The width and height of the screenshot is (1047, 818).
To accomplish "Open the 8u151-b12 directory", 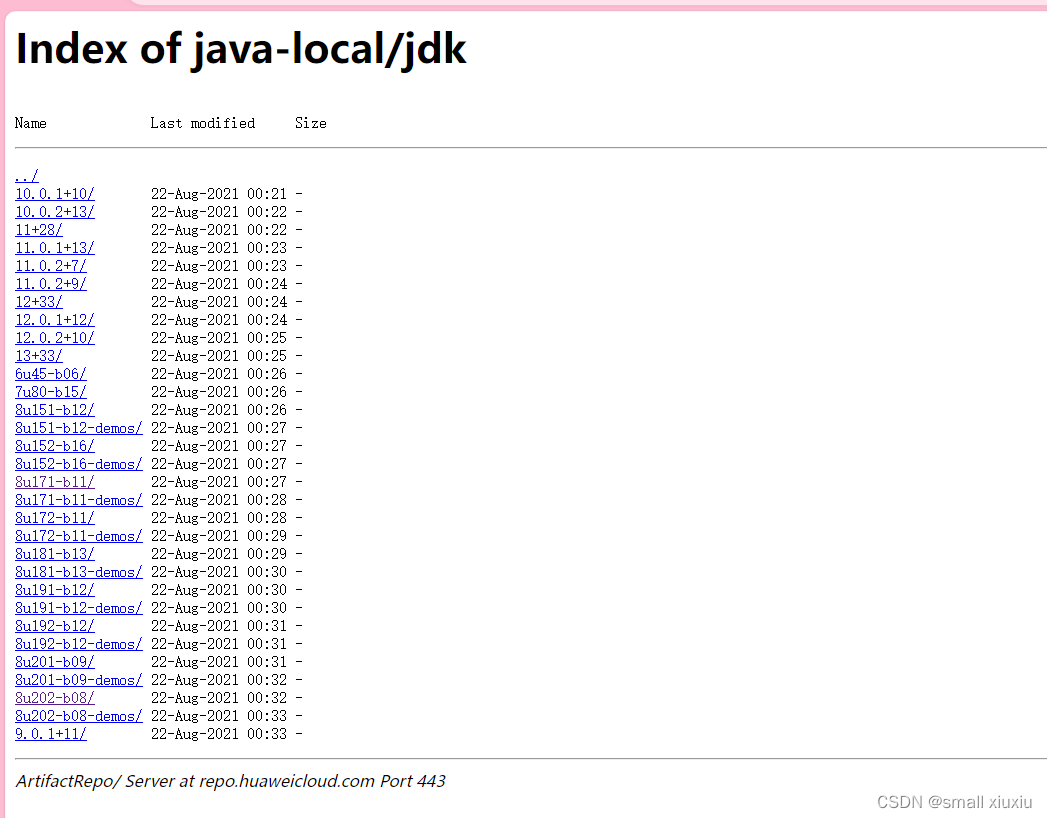I will point(54,409).
